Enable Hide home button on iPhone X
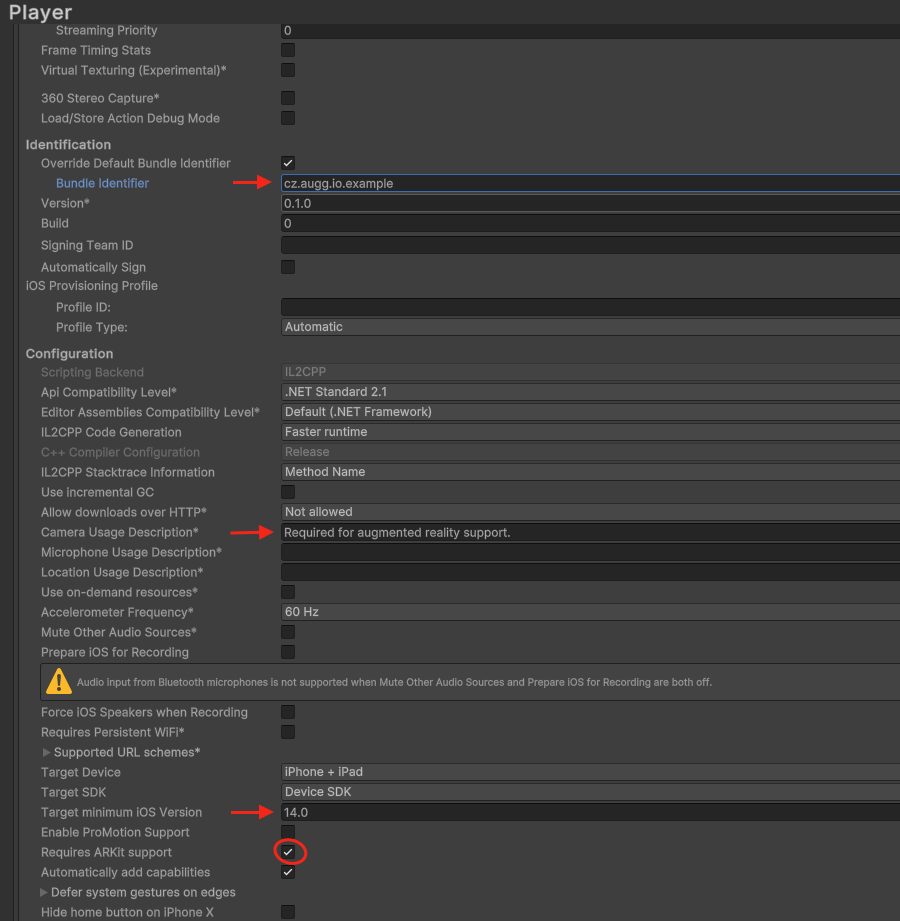 pyautogui.click(x=288, y=912)
